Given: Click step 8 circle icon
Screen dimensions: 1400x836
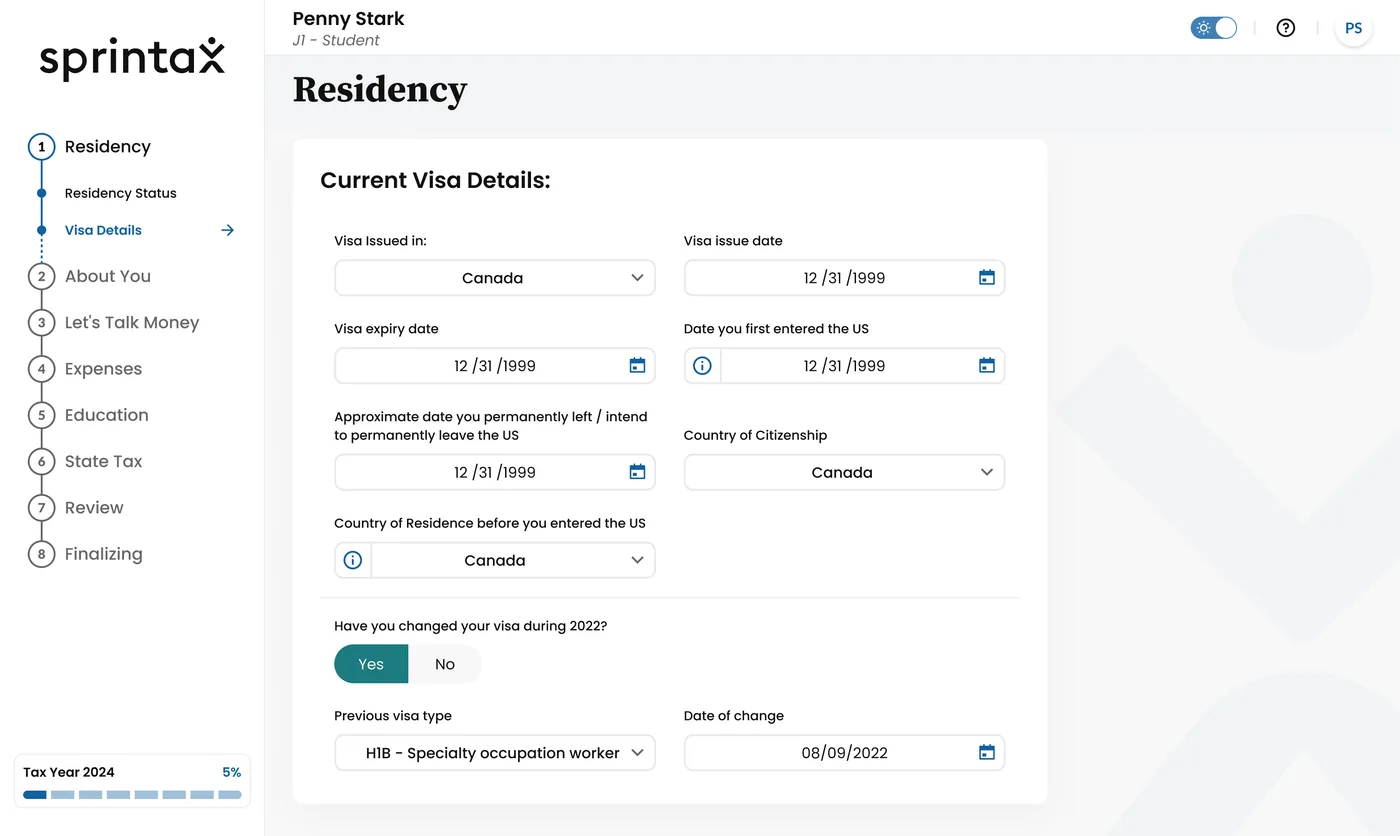Looking at the screenshot, I should [x=41, y=554].
